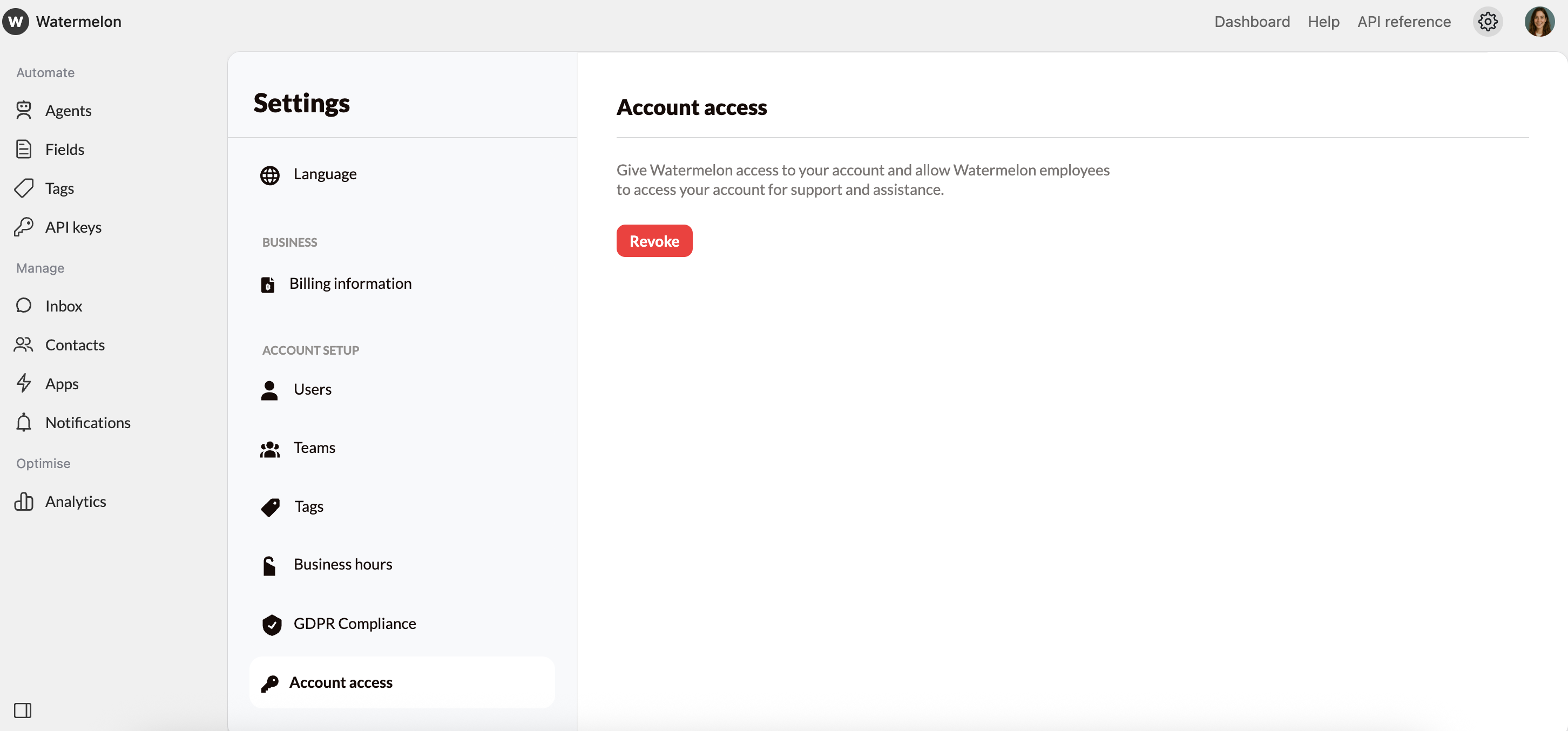Open the Users setup page
This screenshot has width=1568, height=731.
(x=311, y=390)
